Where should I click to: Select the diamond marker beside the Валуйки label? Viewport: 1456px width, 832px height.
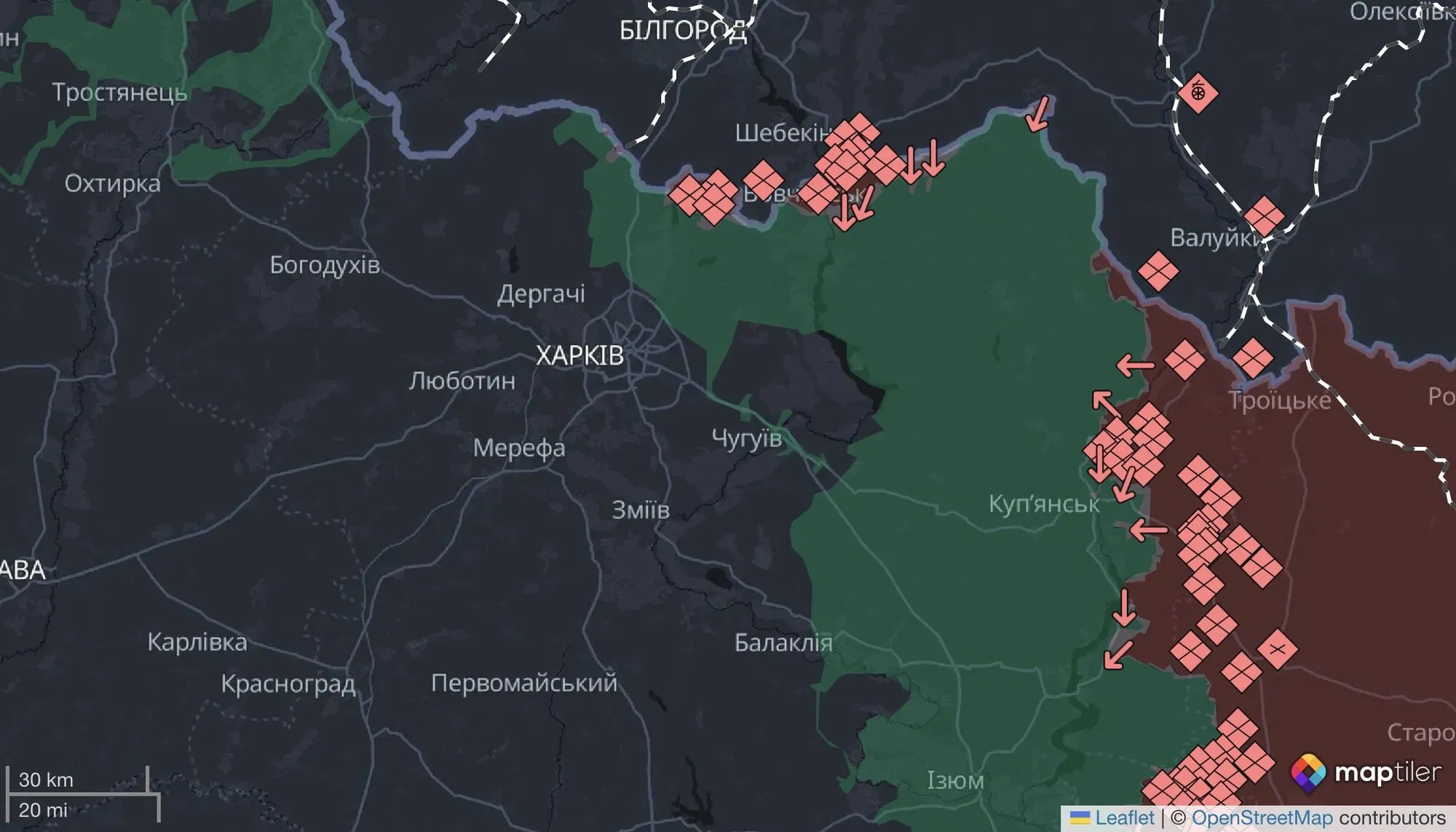pos(1264,216)
